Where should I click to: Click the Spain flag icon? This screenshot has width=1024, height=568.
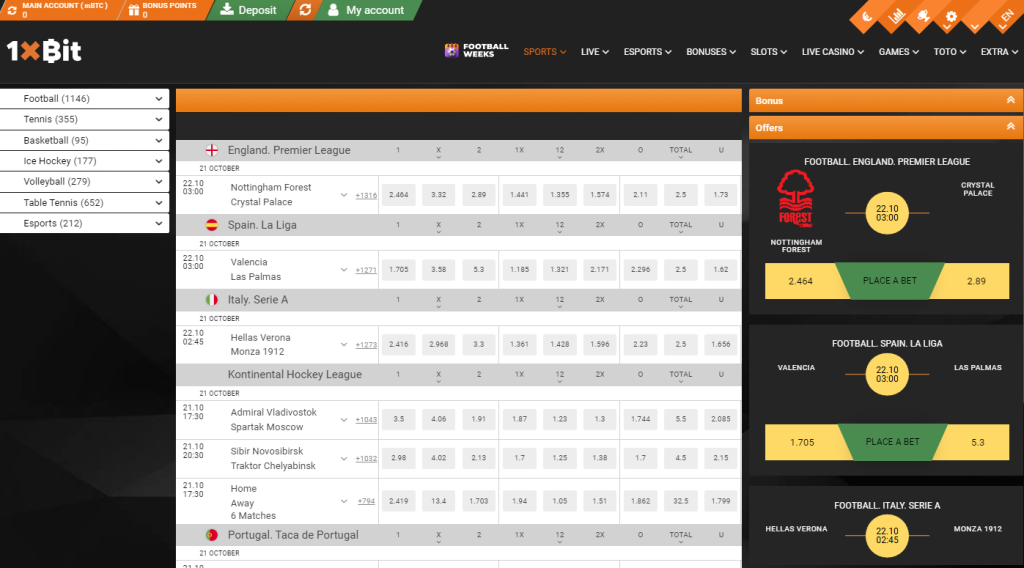[212, 225]
